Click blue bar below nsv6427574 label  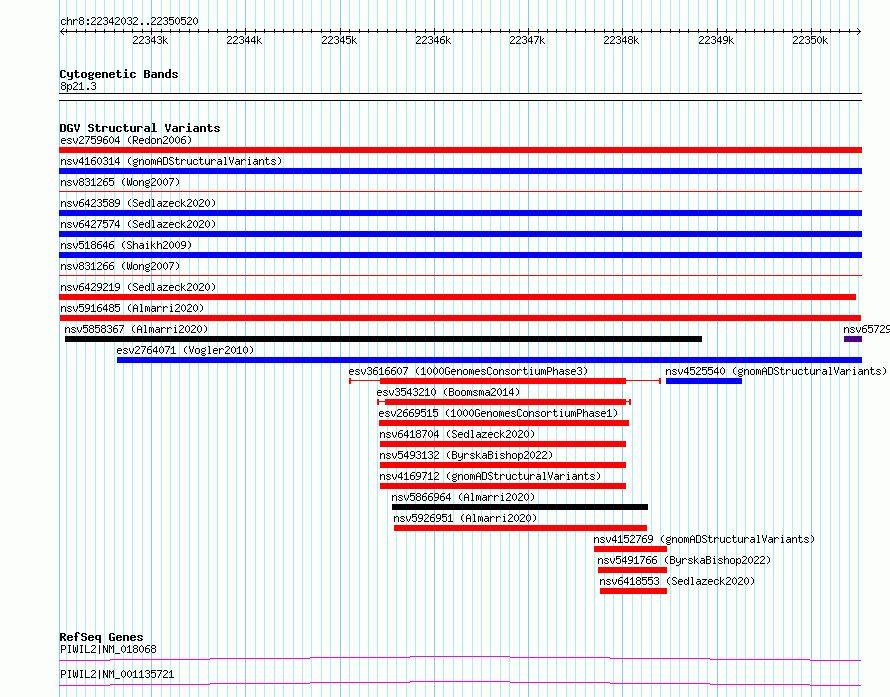click(x=460, y=234)
